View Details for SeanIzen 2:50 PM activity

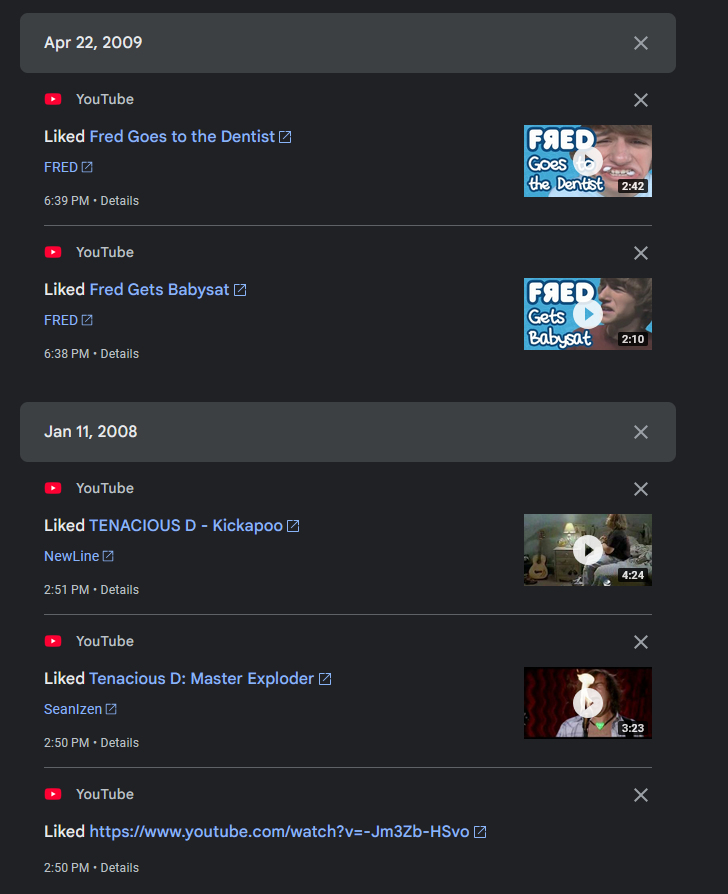click(120, 742)
